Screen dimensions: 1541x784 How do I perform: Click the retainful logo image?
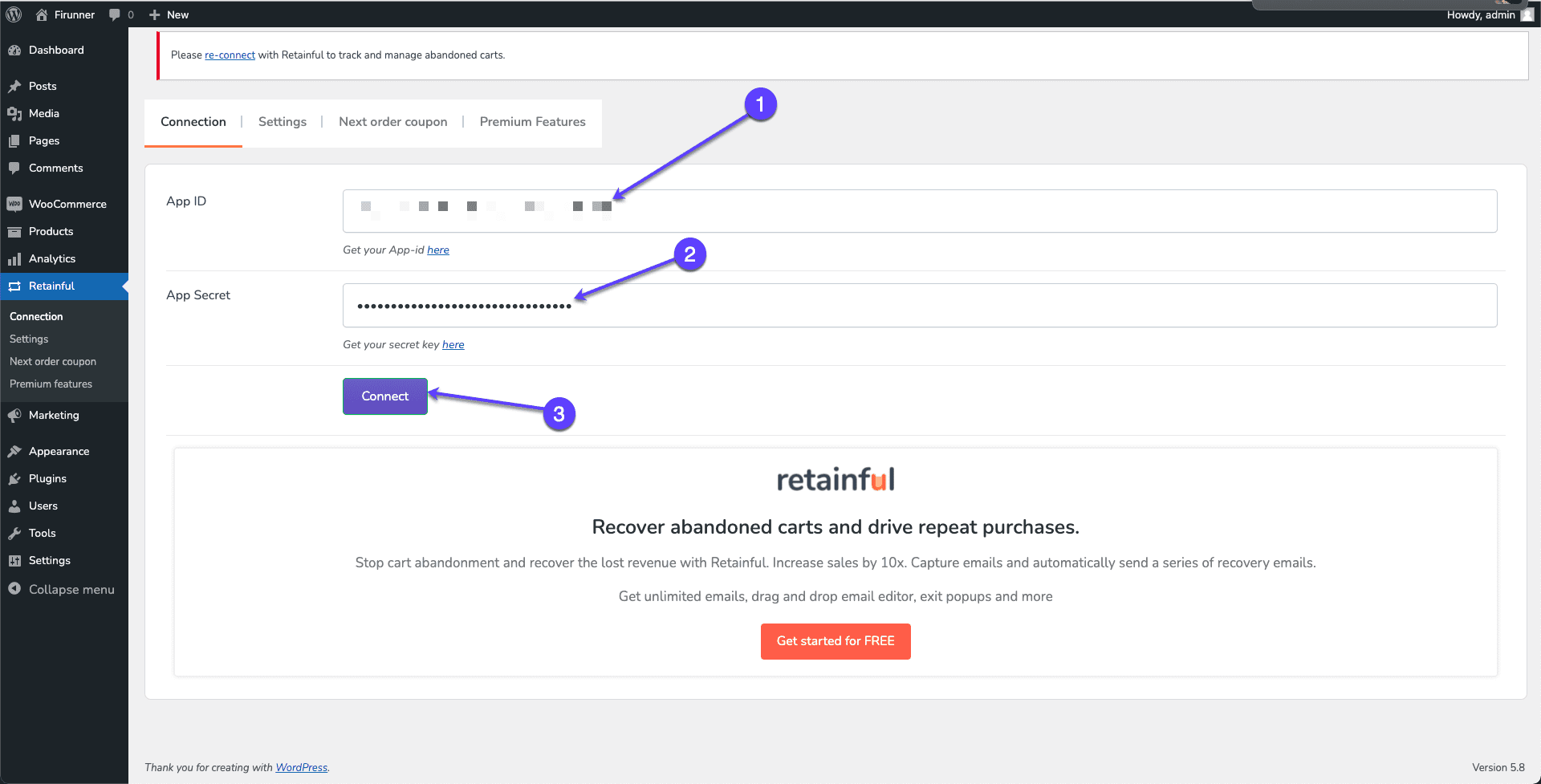(836, 479)
